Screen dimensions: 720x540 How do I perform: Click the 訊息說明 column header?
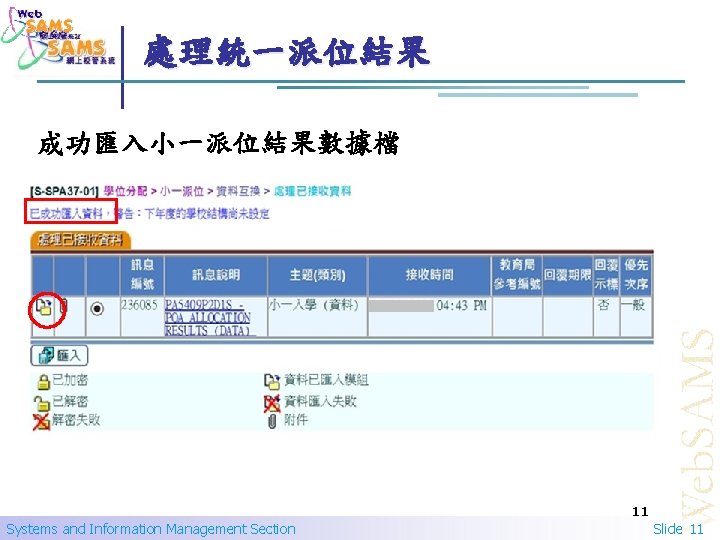click(216, 275)
